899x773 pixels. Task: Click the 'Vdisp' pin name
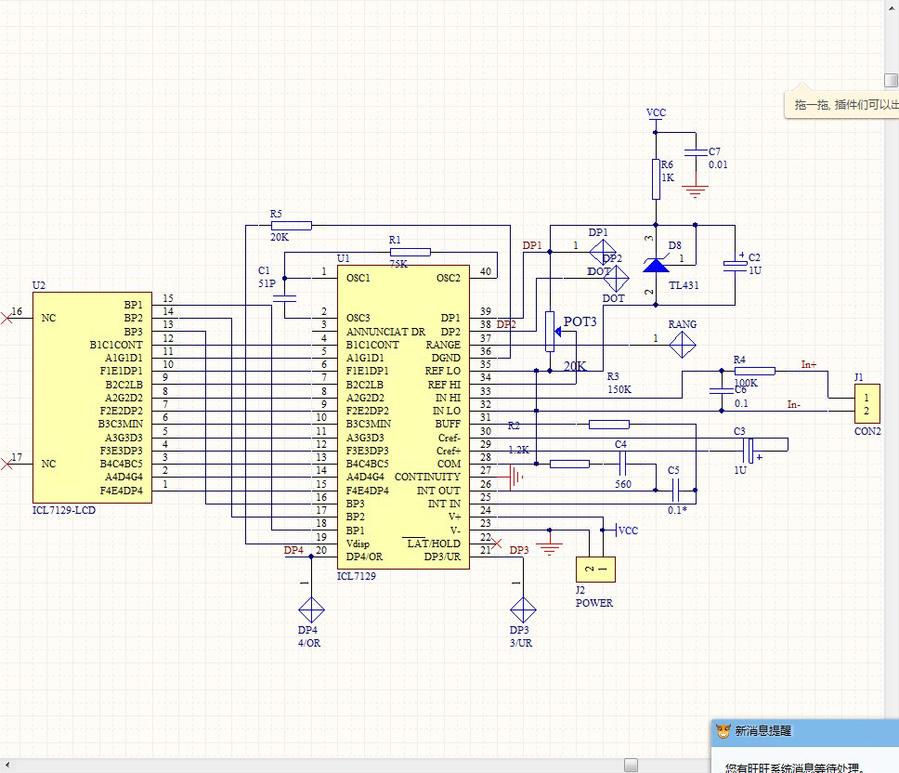[x=358, y=543]
